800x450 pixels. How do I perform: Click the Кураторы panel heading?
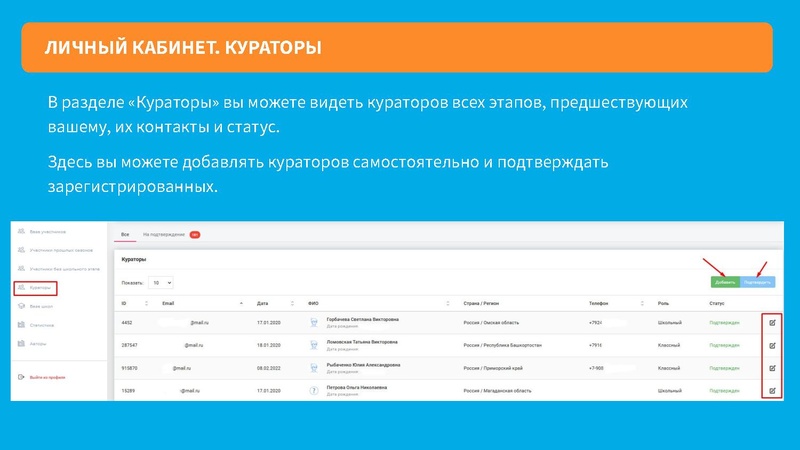pyautogui.click(x=134, y=260)
